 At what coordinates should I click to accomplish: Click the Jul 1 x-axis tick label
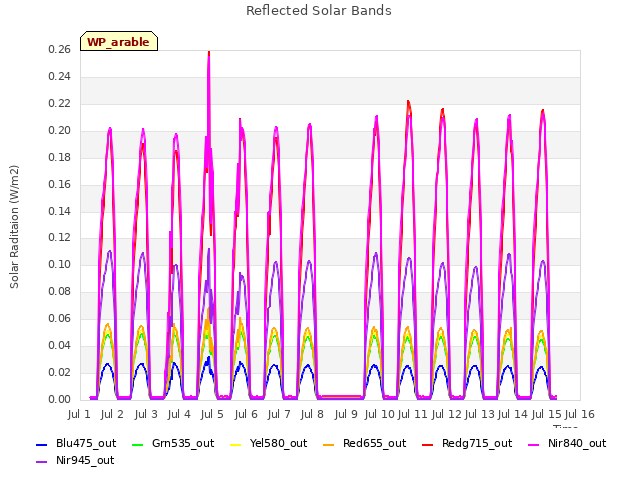click(x=79, y=414)
